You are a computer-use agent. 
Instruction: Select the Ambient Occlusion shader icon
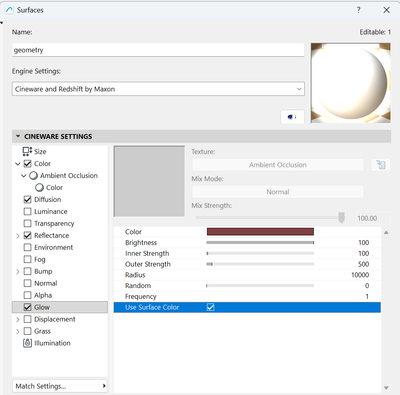click(x=33, y=176)
